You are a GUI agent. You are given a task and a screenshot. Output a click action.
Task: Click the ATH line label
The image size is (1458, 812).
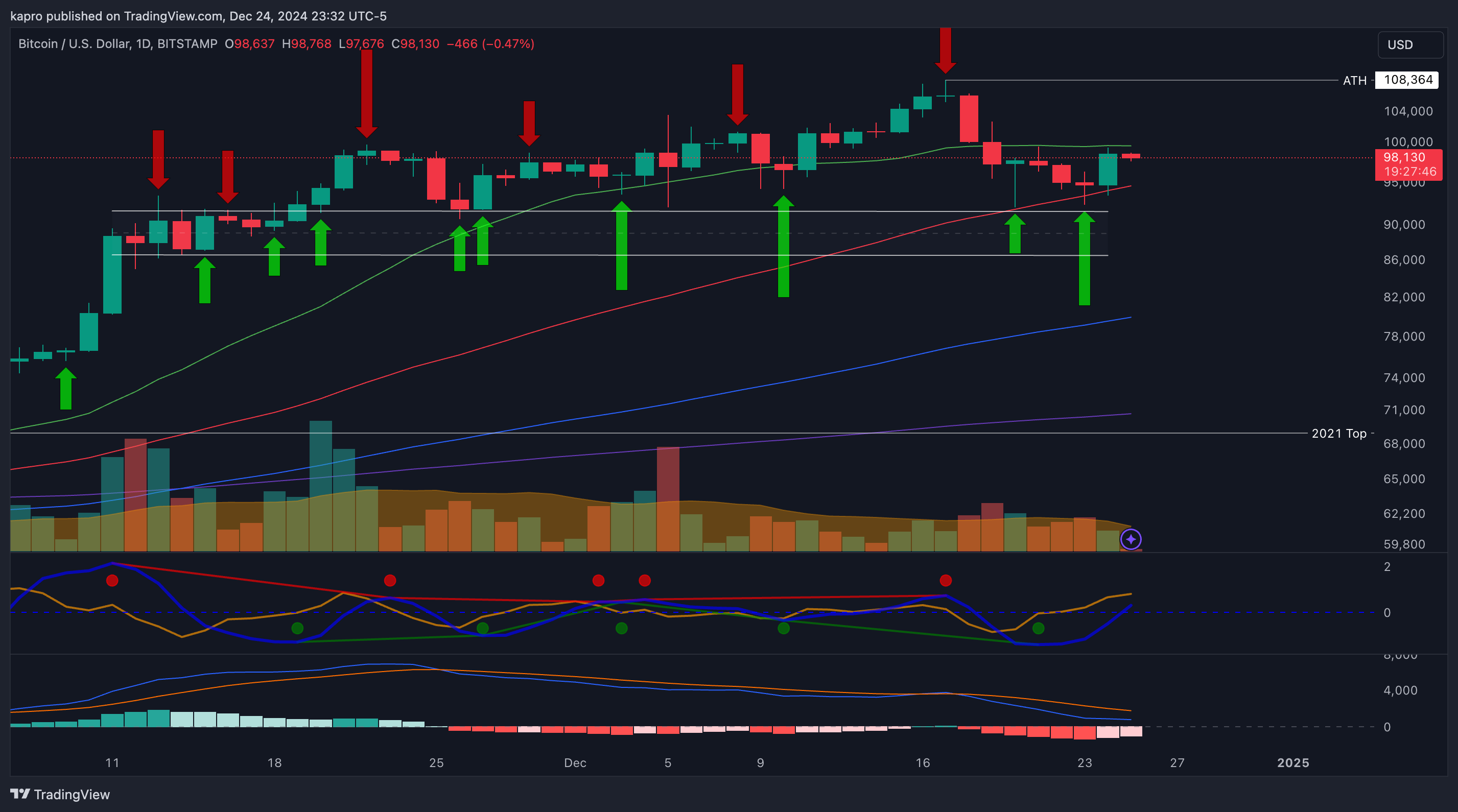[x=1354, y=80]
